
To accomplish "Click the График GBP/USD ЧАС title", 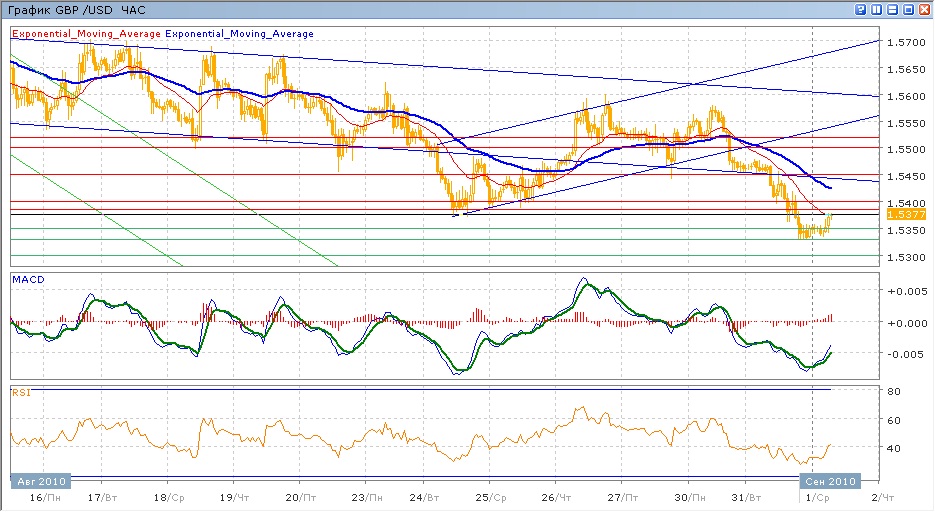I will click(x=75, y=9).
